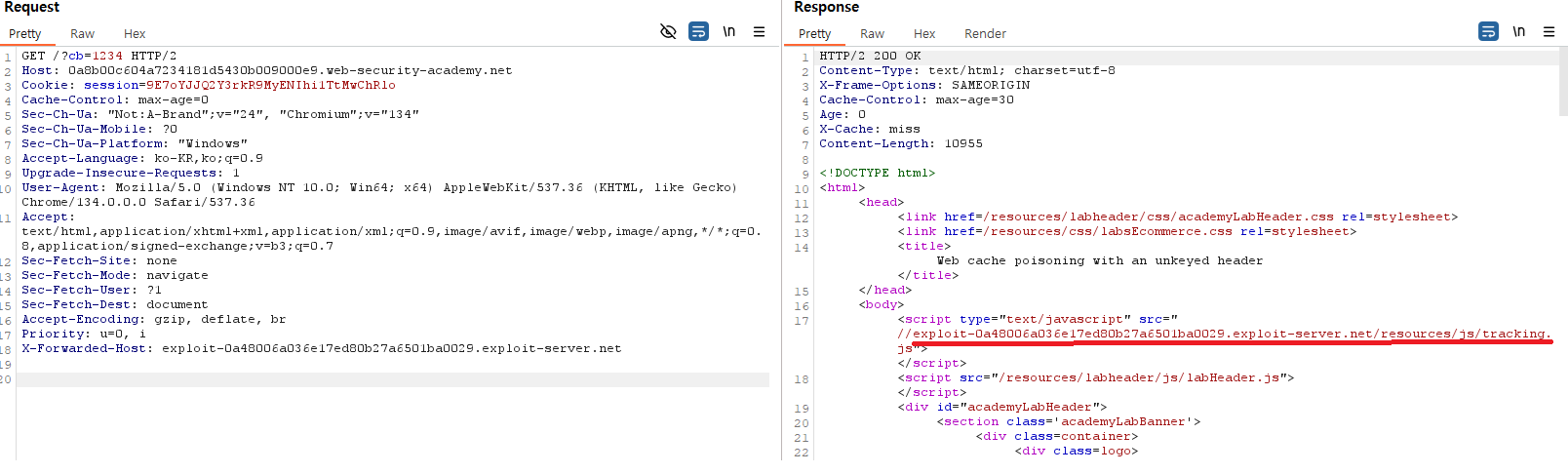Select the Pretty tab in Response panel
This screenshot has width=1568, height=474.
coord(815,34)
